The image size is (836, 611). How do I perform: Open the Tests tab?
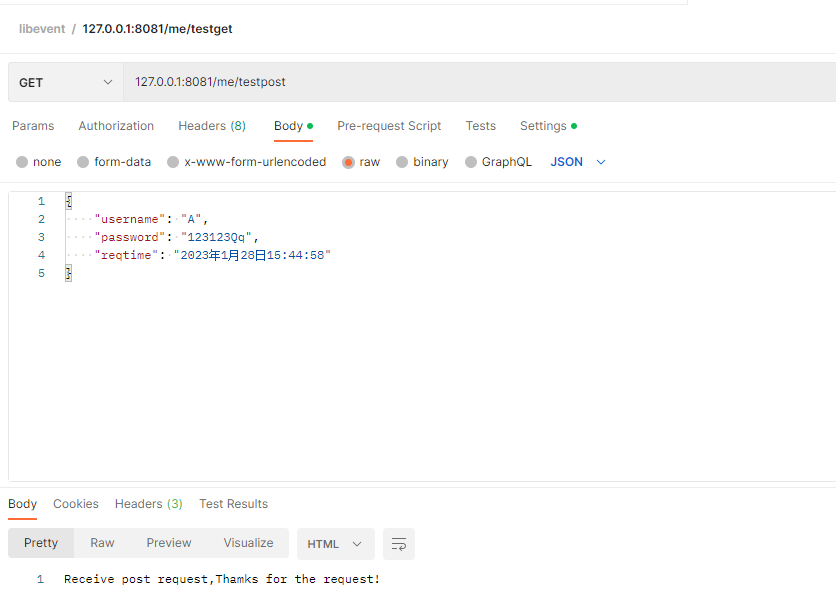480,126
